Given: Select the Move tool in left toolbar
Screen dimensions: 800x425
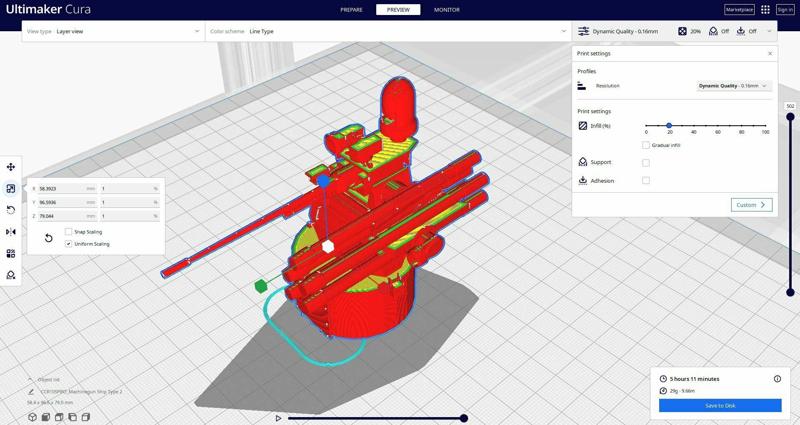Looking at the screenshot, I should point(10,167).
